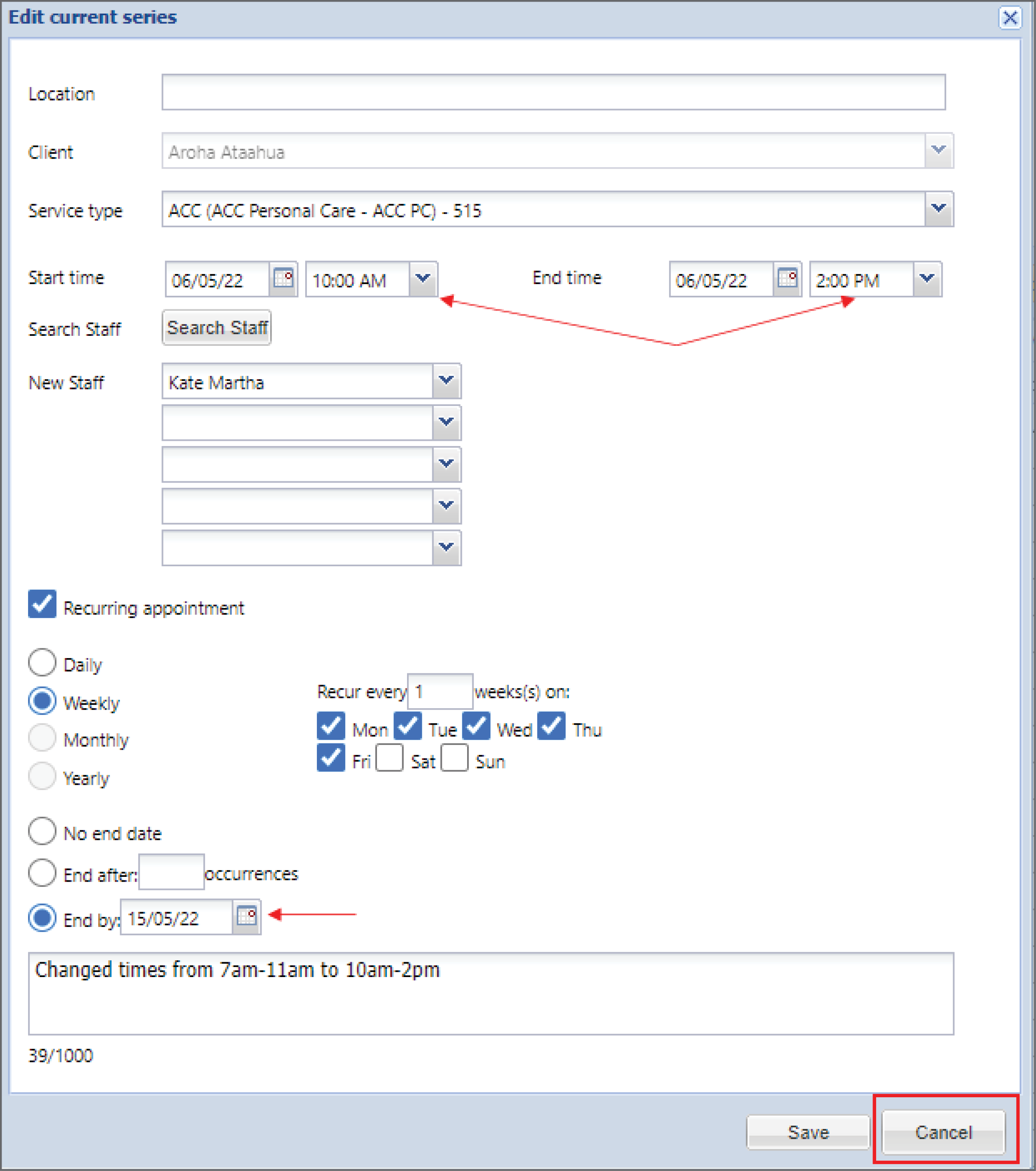Select the Weekly recurrence option
1036x1171 pixels.
tap(42, 701)
